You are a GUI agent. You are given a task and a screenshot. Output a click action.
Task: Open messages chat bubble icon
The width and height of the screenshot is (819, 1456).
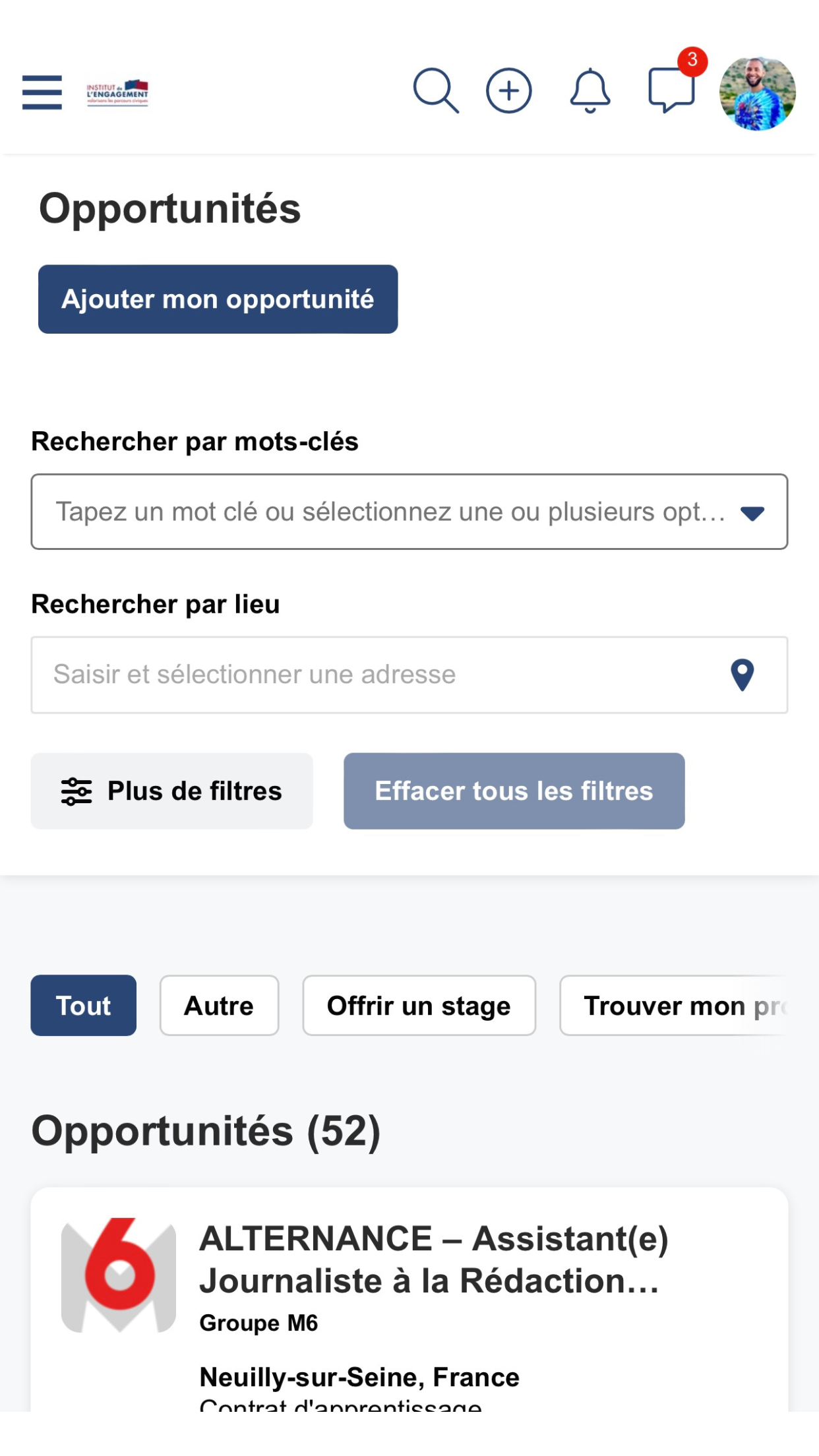click(671, 90)
